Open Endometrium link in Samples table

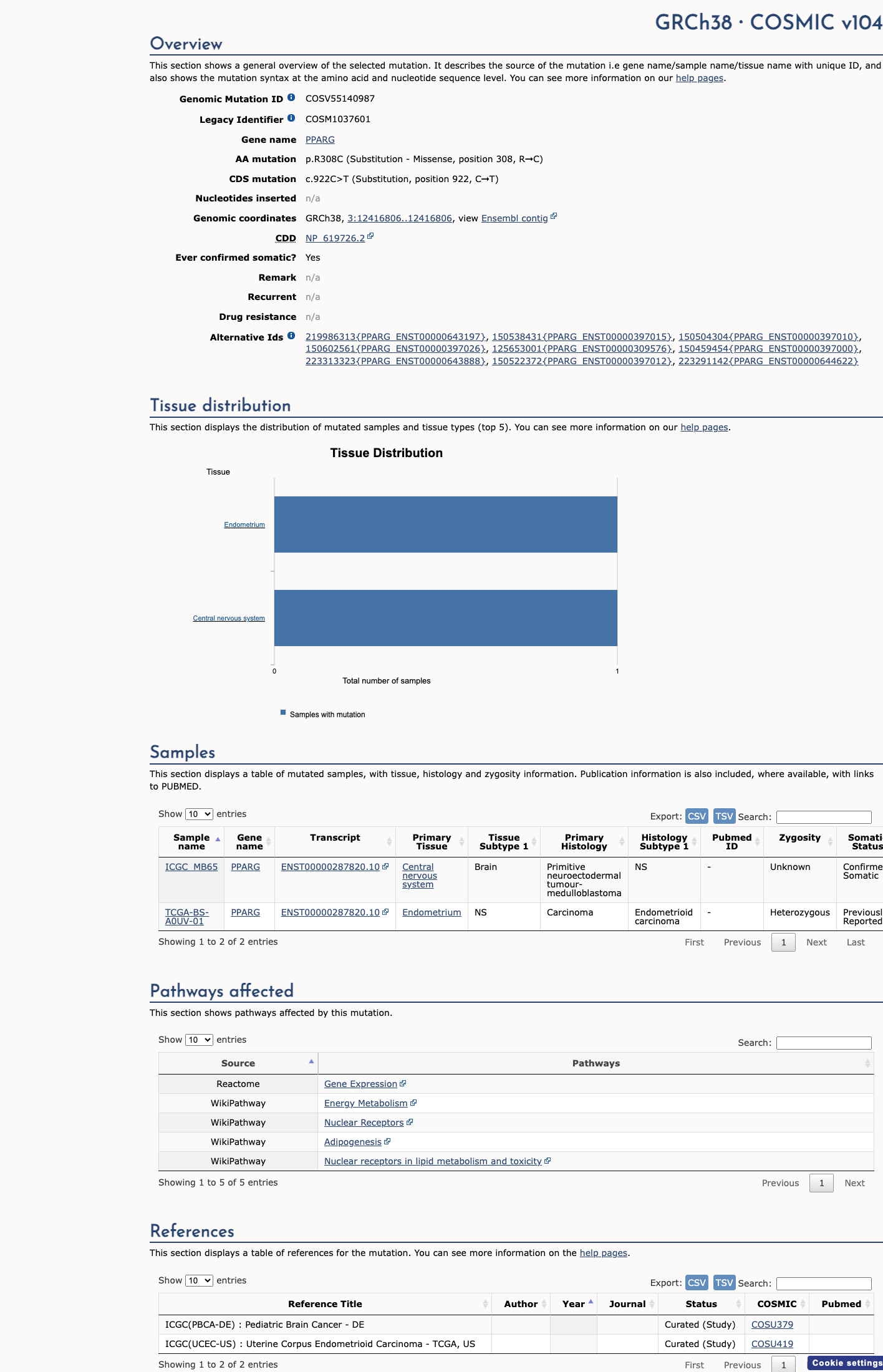432,912
